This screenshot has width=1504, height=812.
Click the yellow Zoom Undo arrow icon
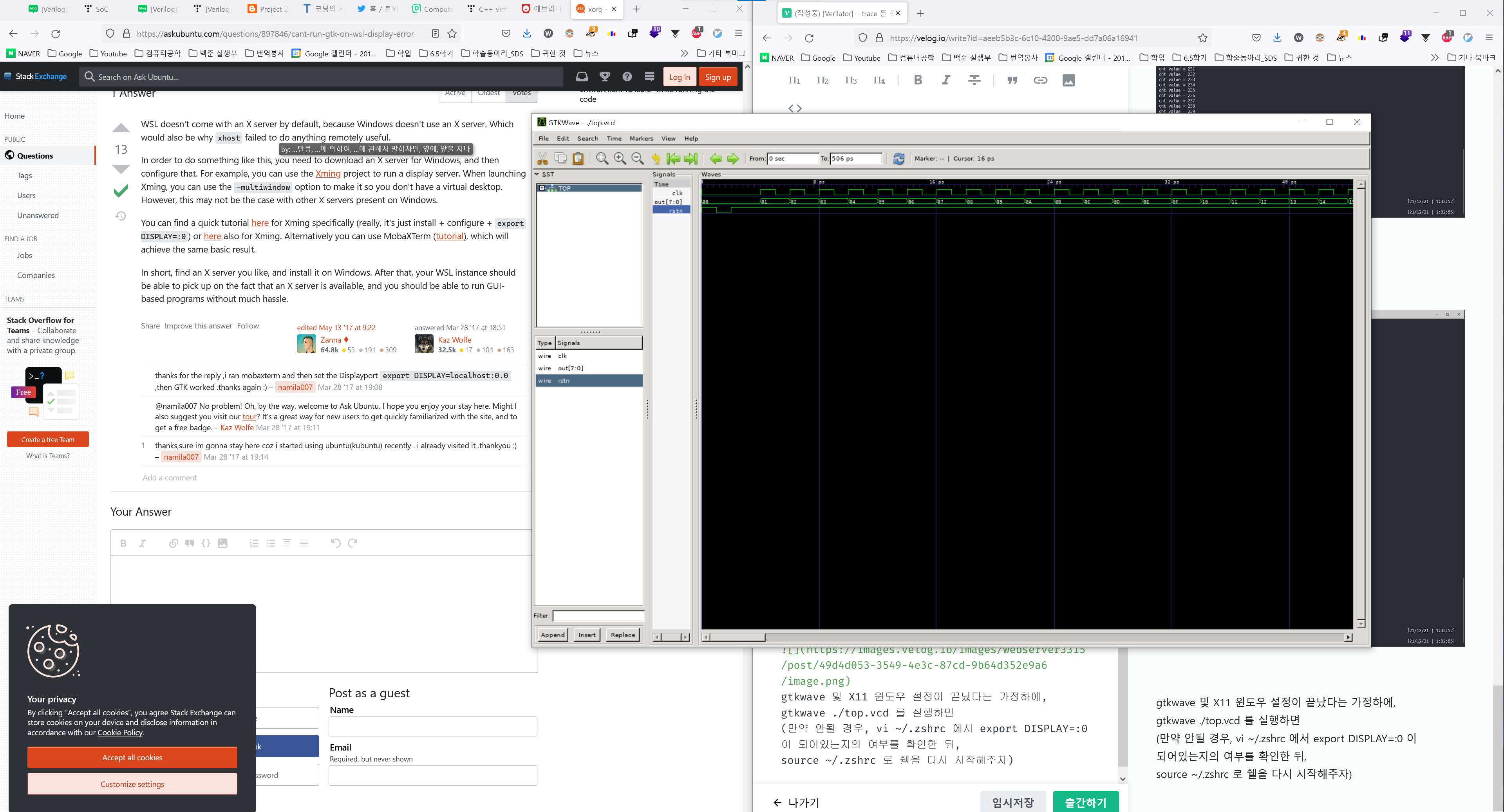[x=656, y=158]
